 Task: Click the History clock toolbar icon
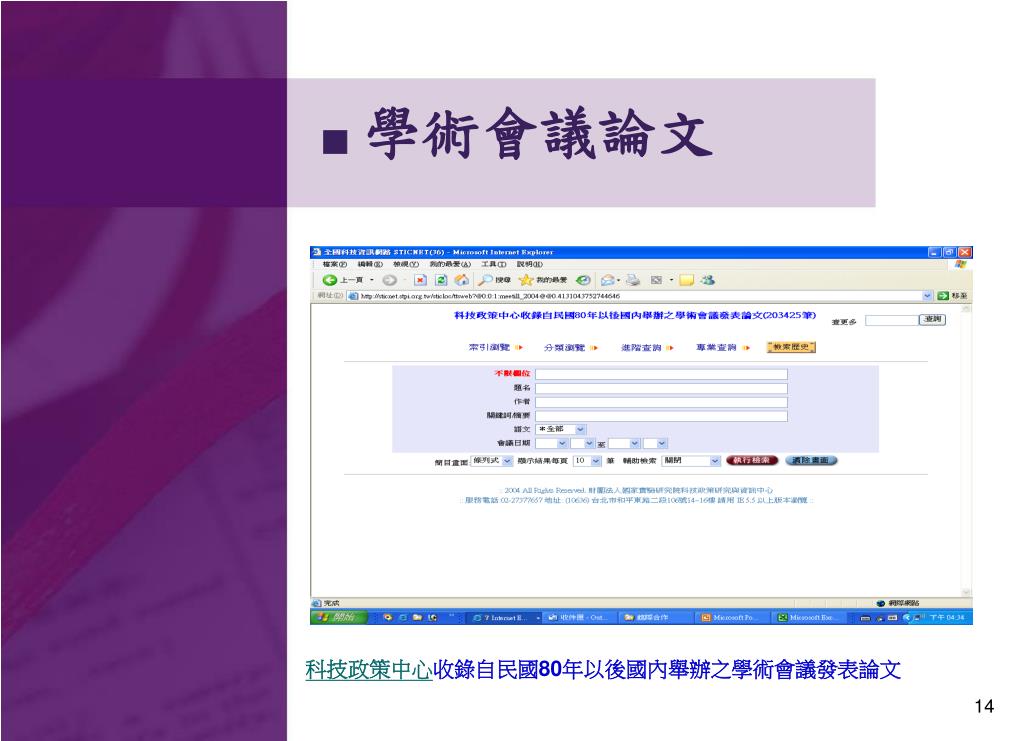(x=583, y=280)
